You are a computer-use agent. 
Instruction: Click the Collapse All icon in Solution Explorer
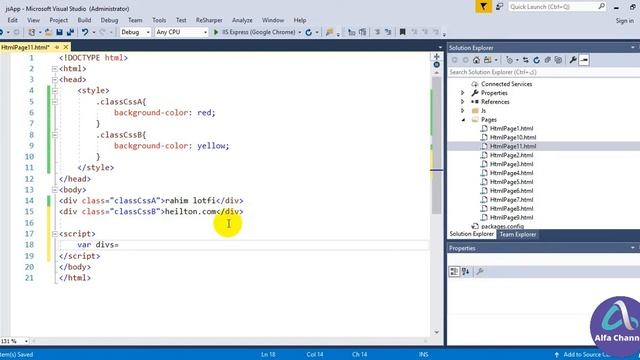point(547,60)
